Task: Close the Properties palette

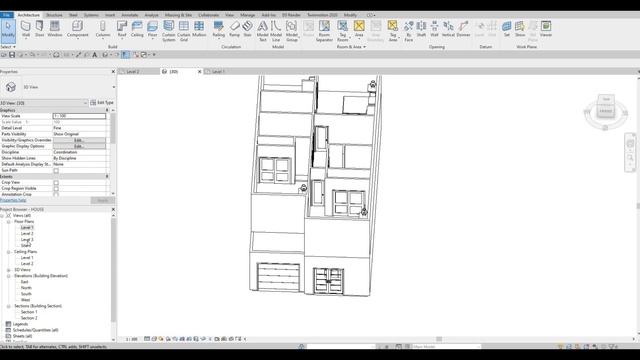Action: 113,71
